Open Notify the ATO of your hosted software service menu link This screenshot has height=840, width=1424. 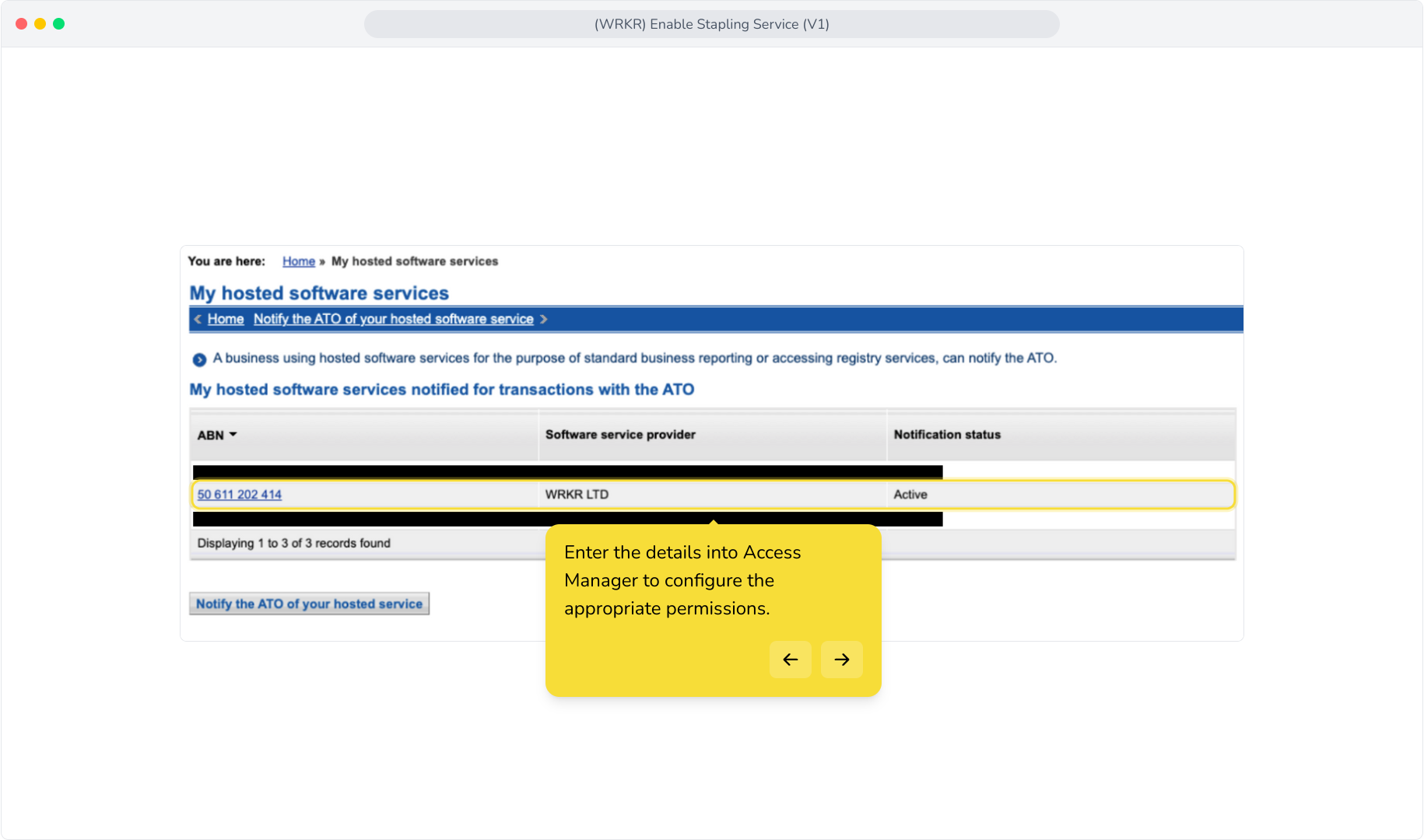tap(394, 319)
